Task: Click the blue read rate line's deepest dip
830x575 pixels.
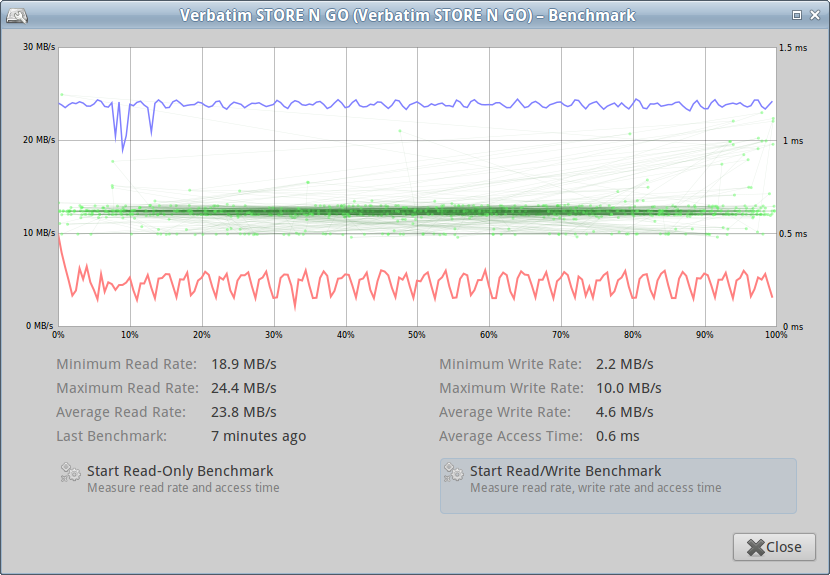Action: click(x=123, y=151)
